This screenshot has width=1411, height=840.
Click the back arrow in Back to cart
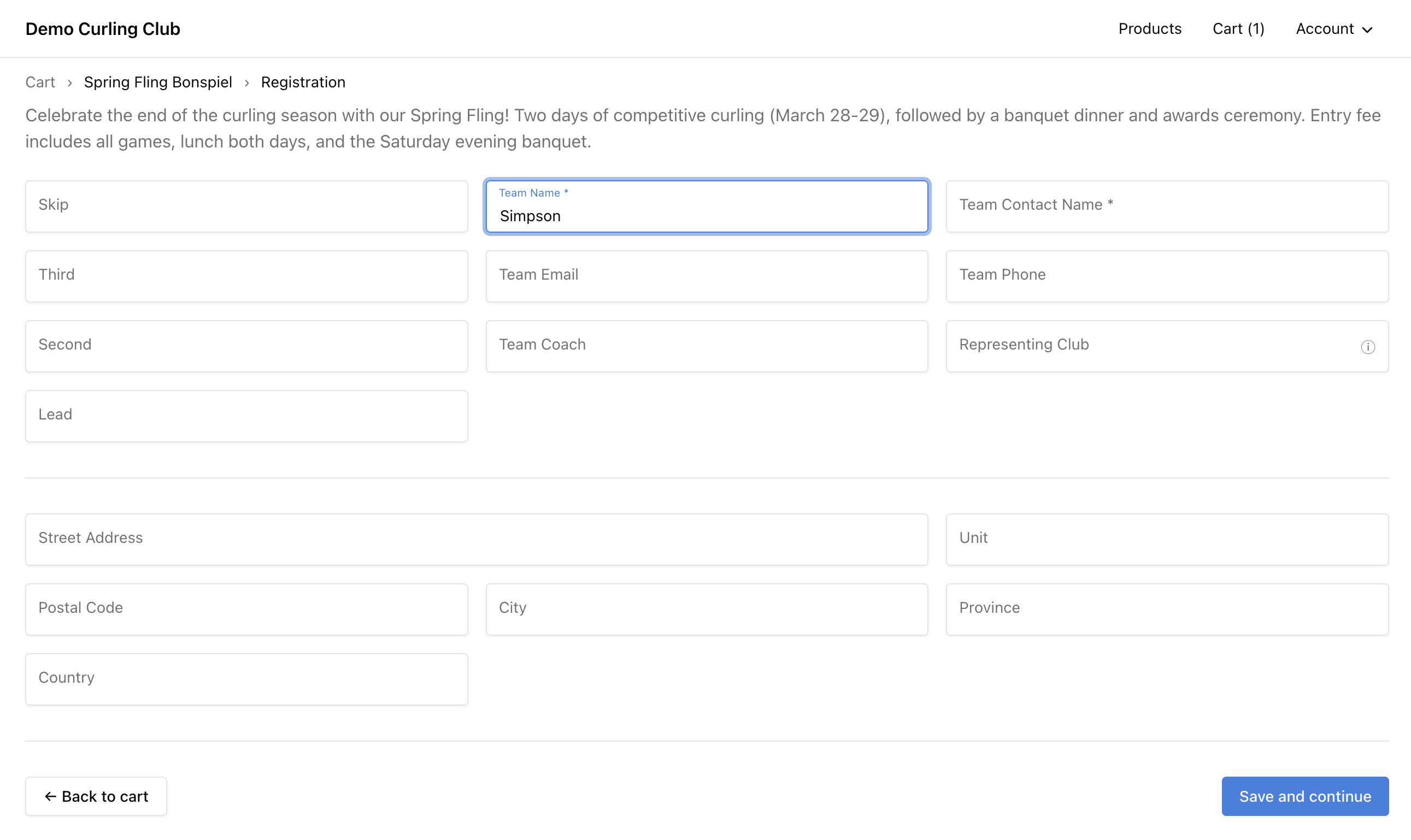(x=51, y=796)
